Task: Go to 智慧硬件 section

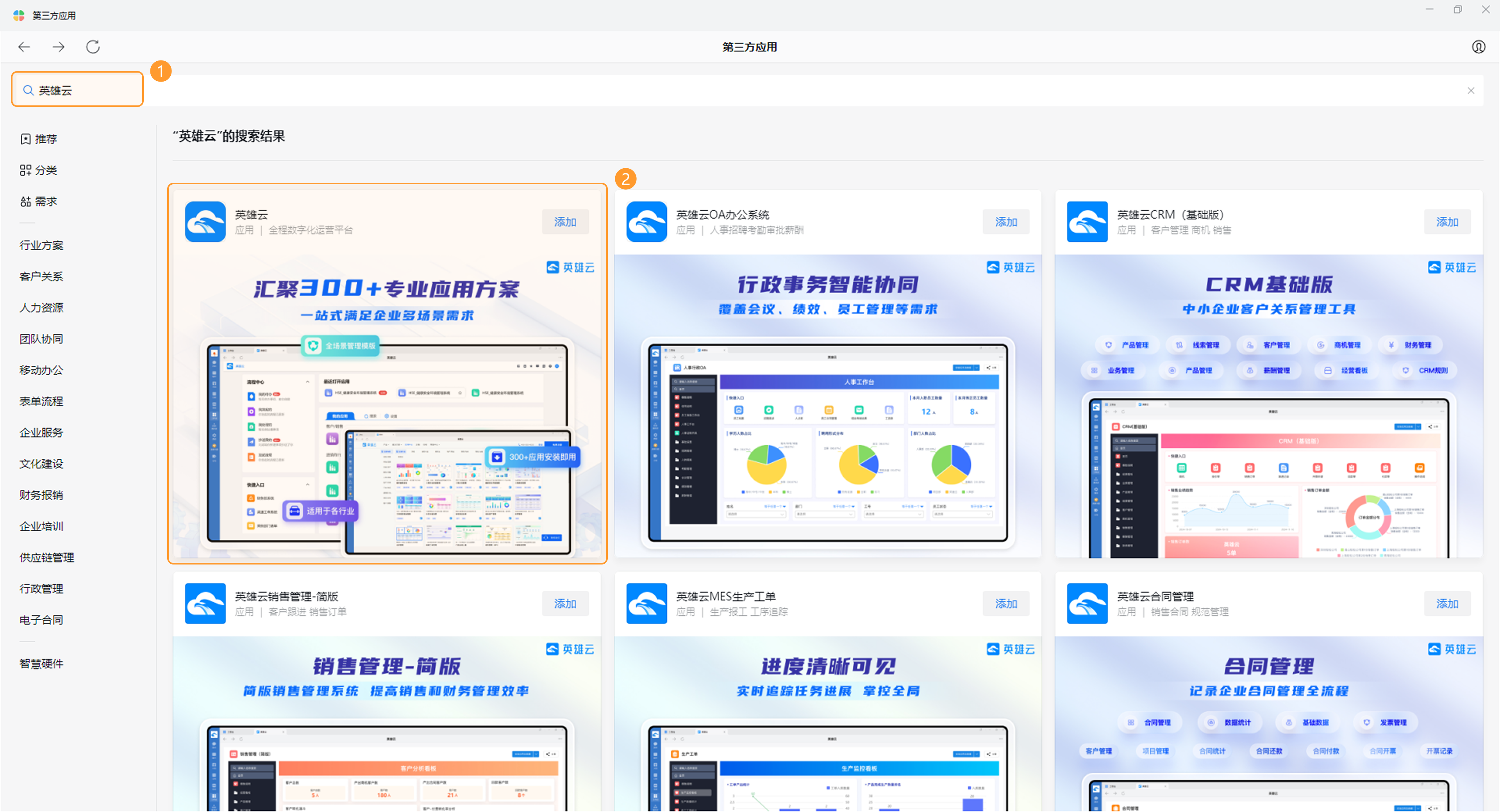Action: click(x=41, y=664)
